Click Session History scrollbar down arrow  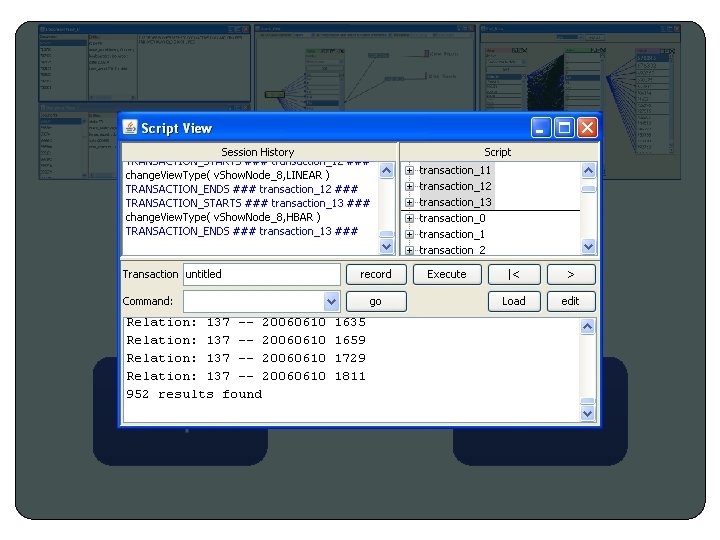387,247
